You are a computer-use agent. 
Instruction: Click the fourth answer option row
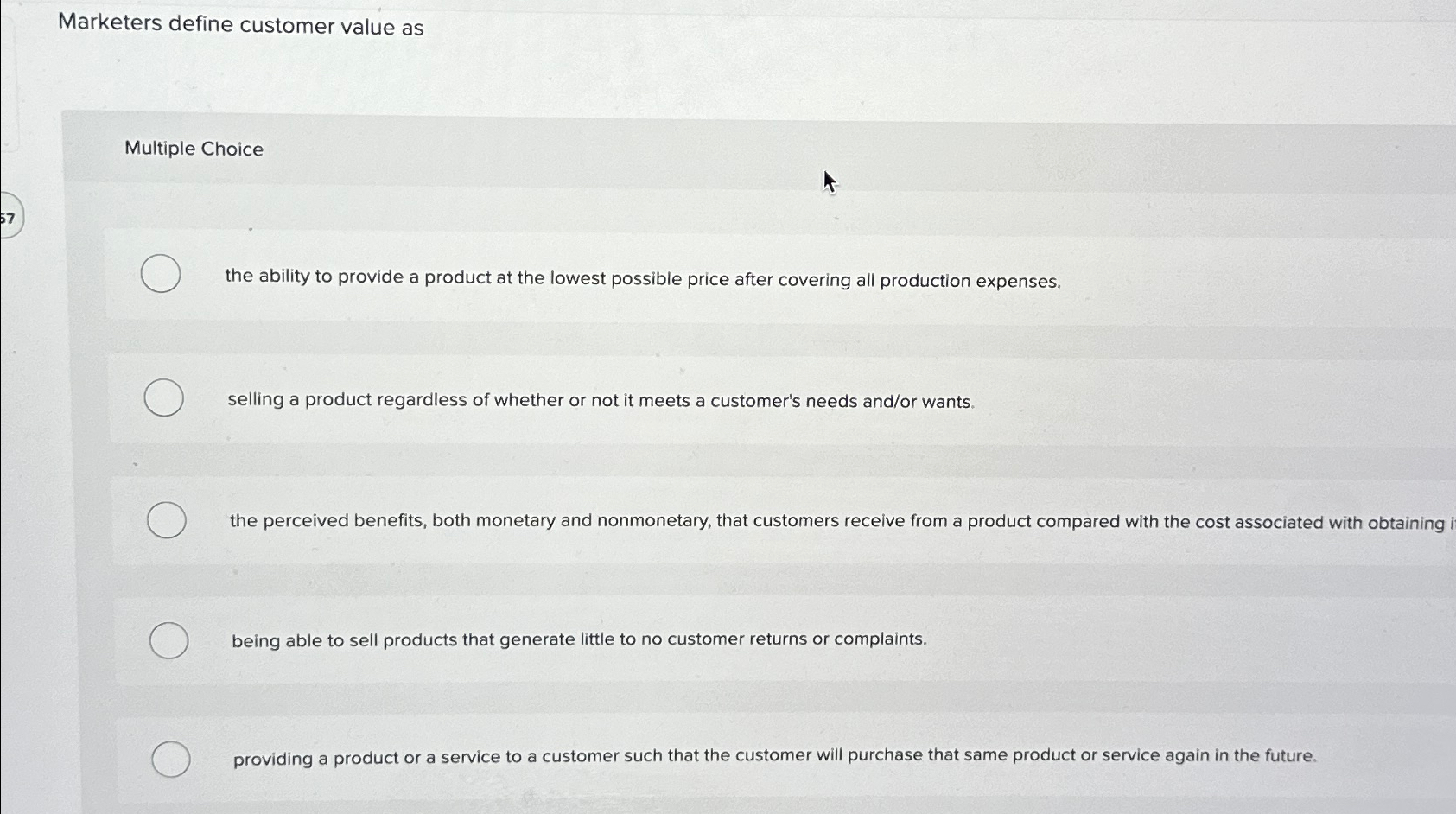pos(691,640)
